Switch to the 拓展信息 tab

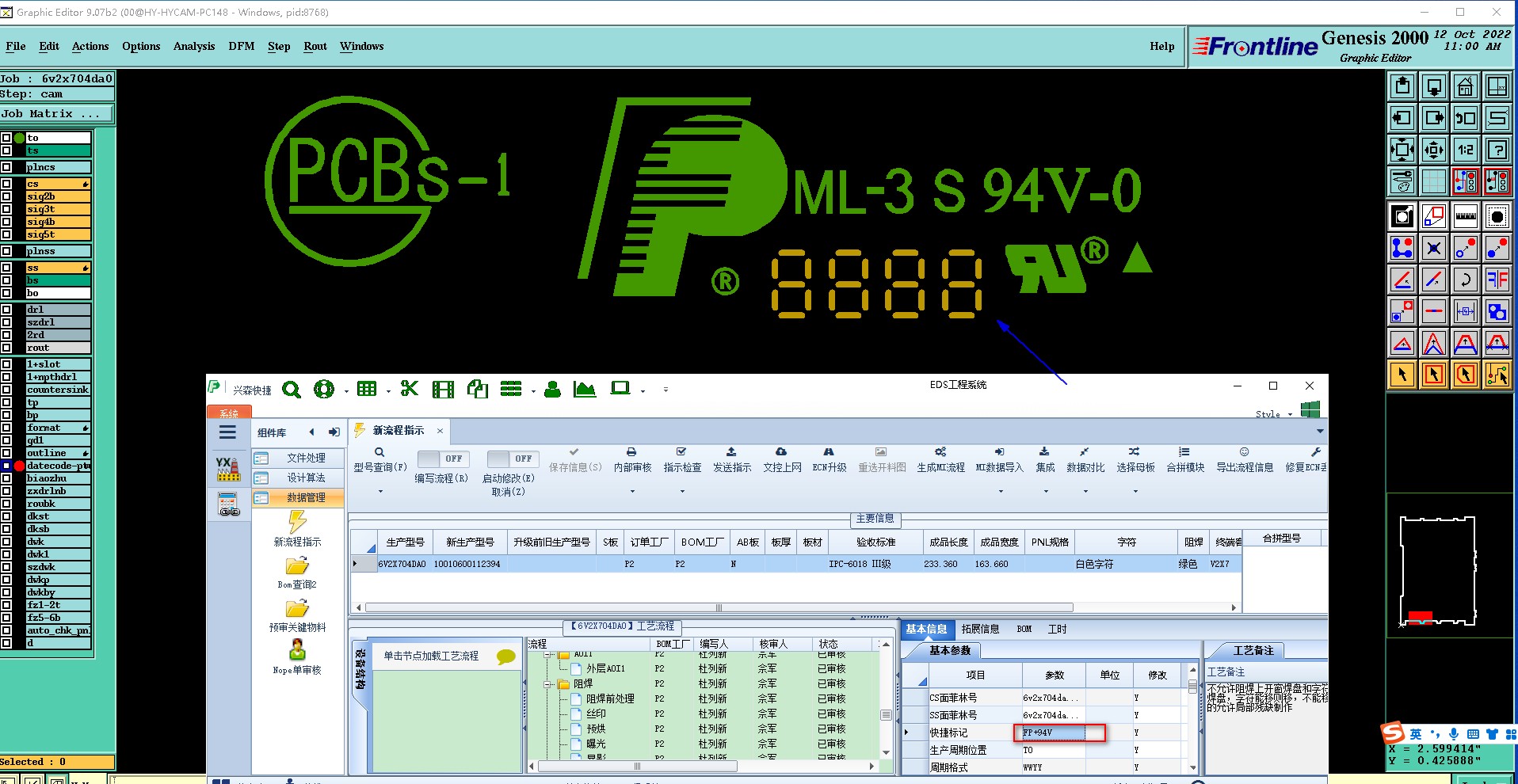point(980,629)
